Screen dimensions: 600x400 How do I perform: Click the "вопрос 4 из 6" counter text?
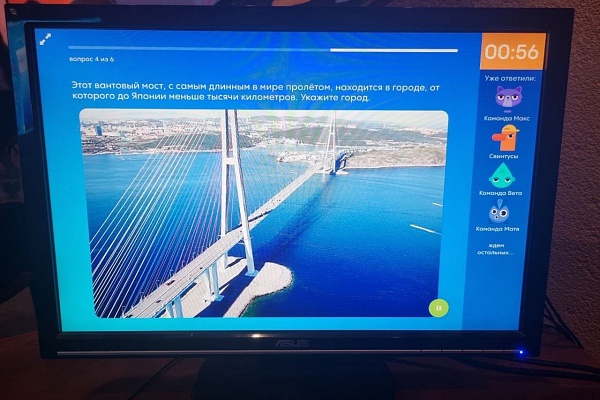[x=91, y=59]
